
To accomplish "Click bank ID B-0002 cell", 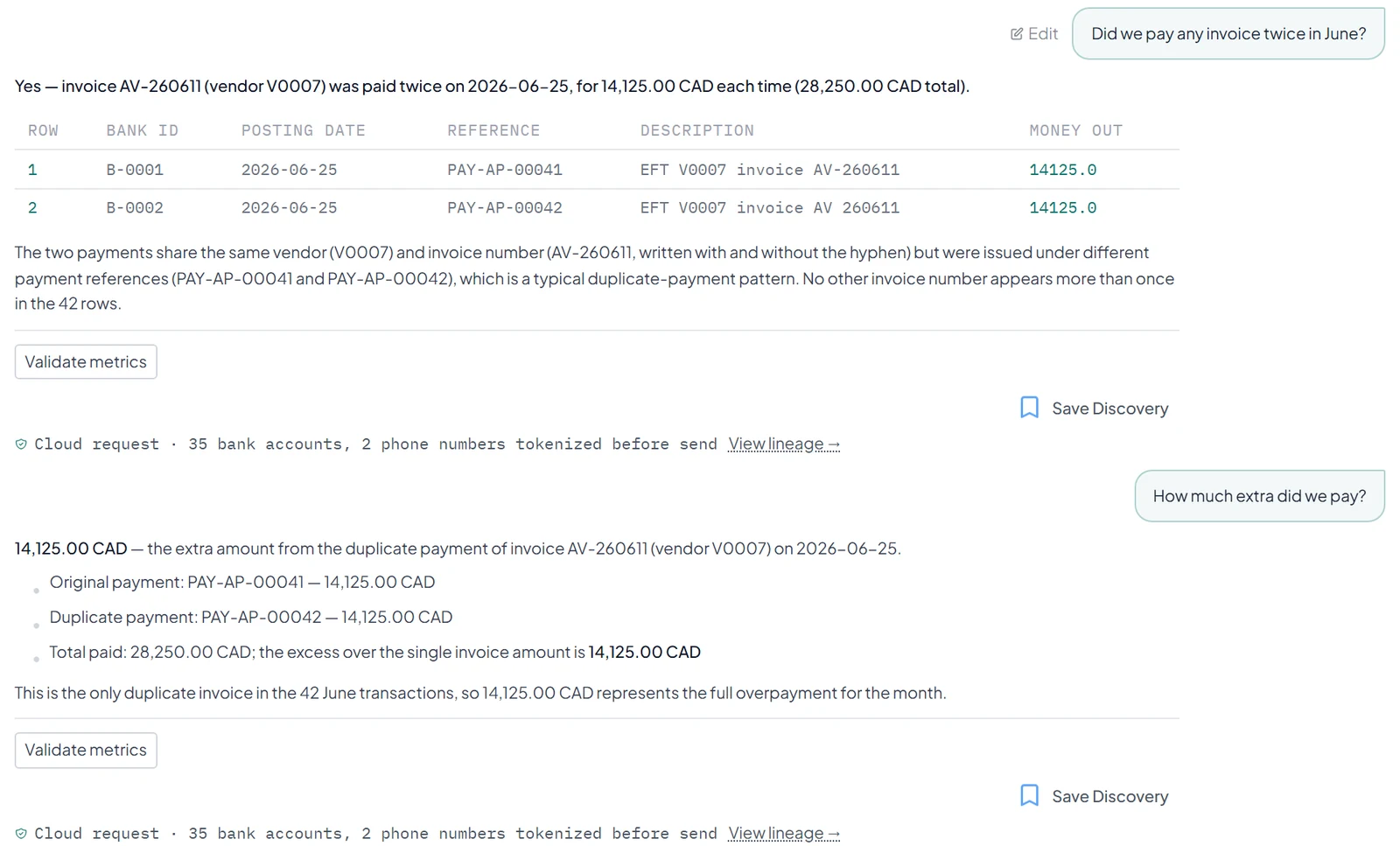I will tap(135, 208).
